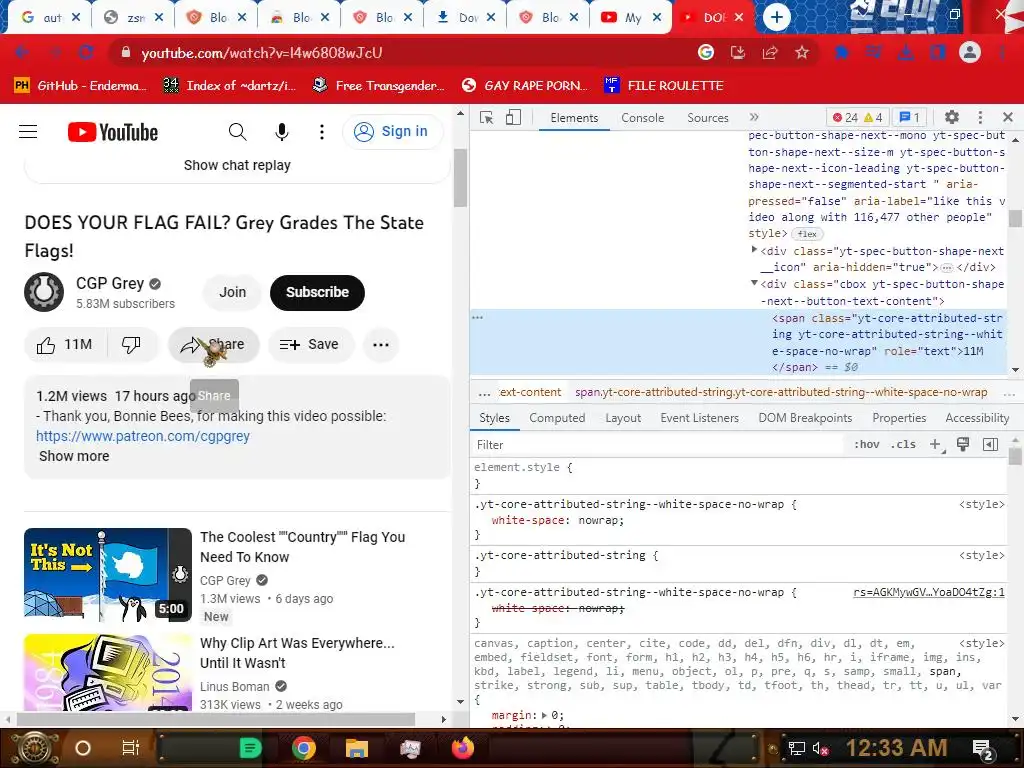Switch to Sources tab
Viewport: 1024px width, 768px height.
pos(707,118)
